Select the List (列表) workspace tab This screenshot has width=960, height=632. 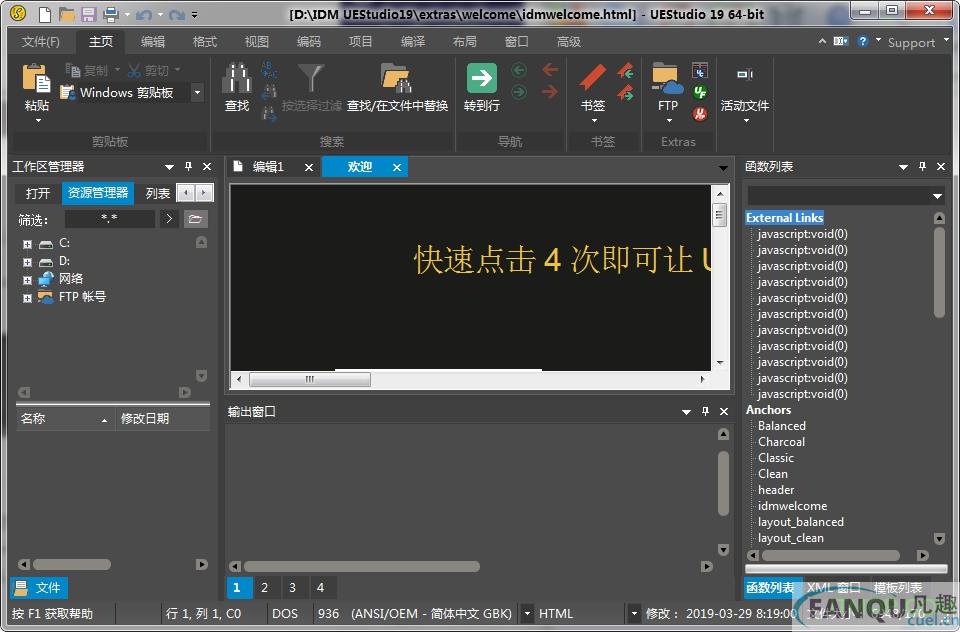click(157, 194)
